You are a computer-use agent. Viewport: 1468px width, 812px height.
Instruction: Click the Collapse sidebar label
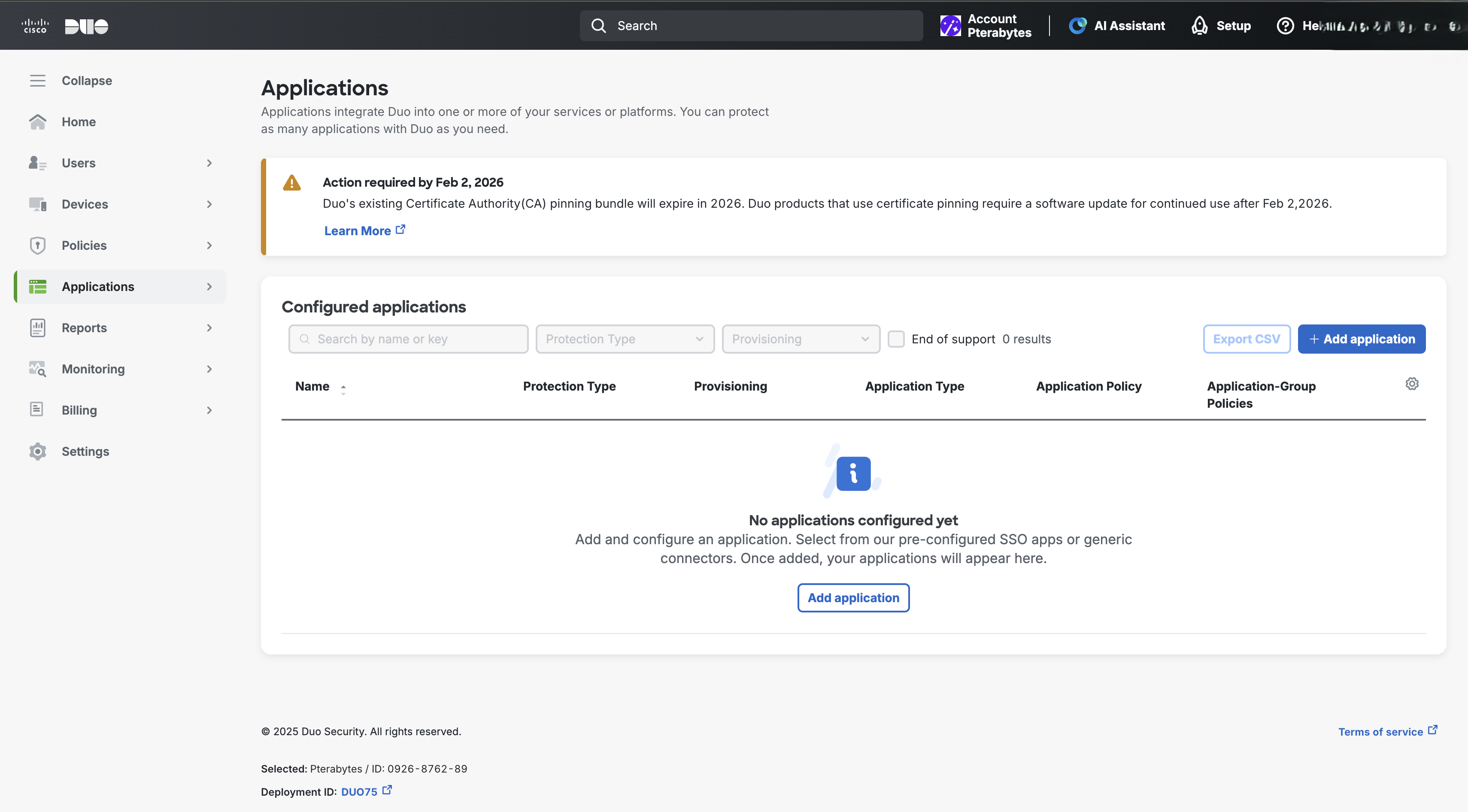(87, 80)
